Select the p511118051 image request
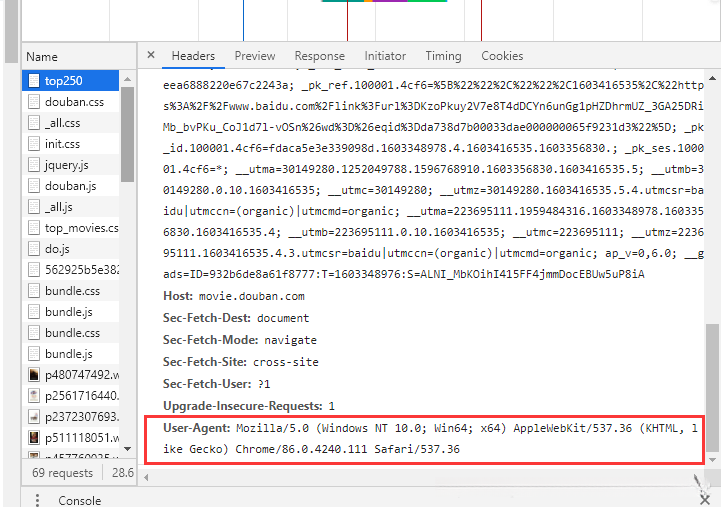Screen dimensions: 721x507 tap(70, 438)
